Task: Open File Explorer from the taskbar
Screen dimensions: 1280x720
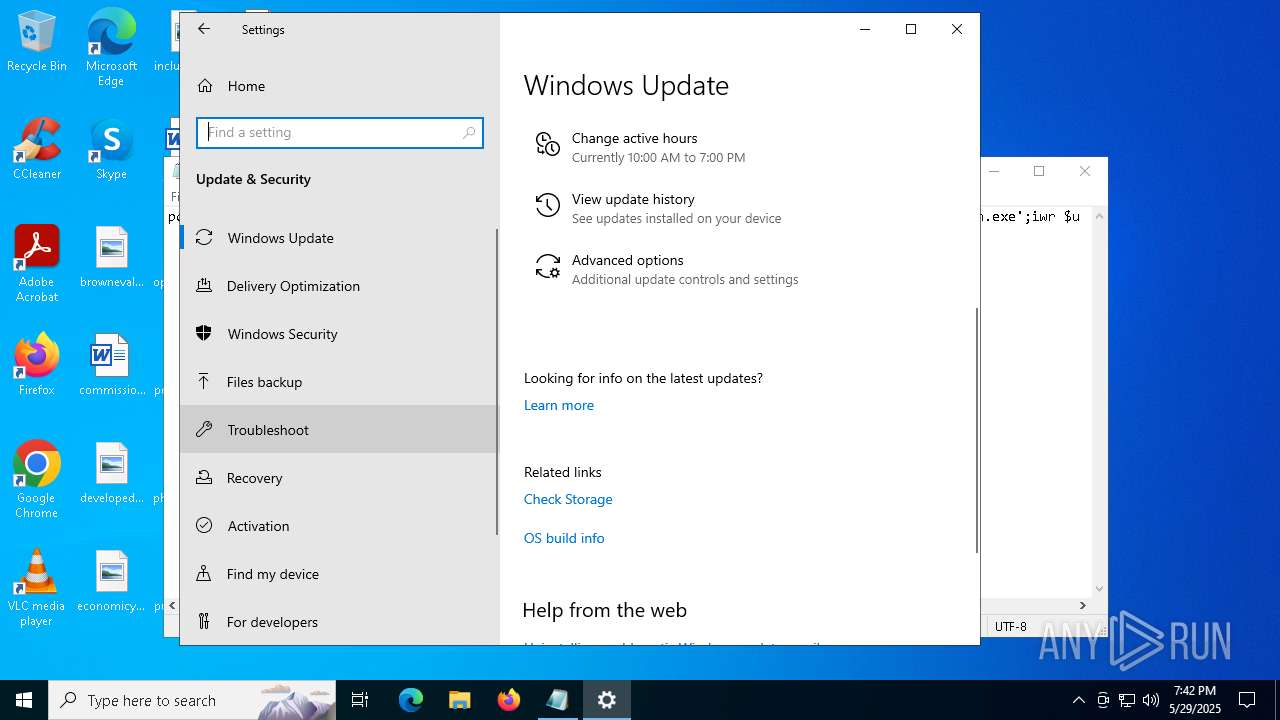Action: [459, 700]
